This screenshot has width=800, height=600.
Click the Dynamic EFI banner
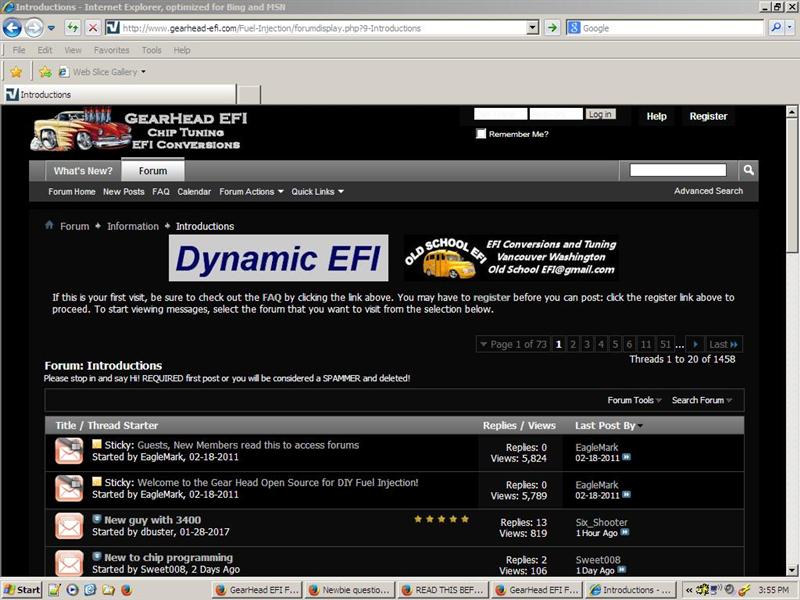278,260
